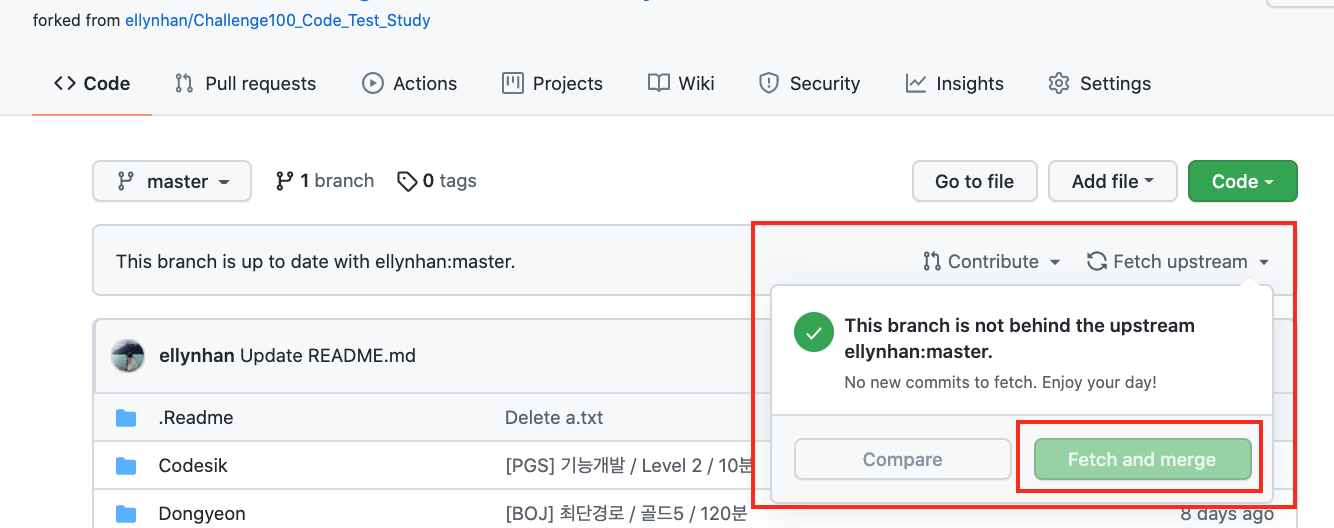Toggle the Fetch upstream dropdown
This screenshot has height=528, width=1334.
[x=1178, y=262]
